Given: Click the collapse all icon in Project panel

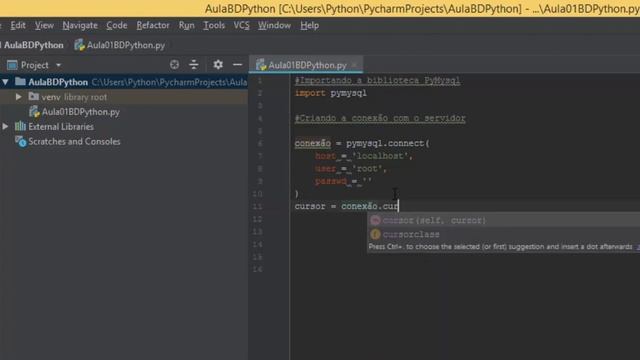Looking at the screenshot, I should point(194,64).
